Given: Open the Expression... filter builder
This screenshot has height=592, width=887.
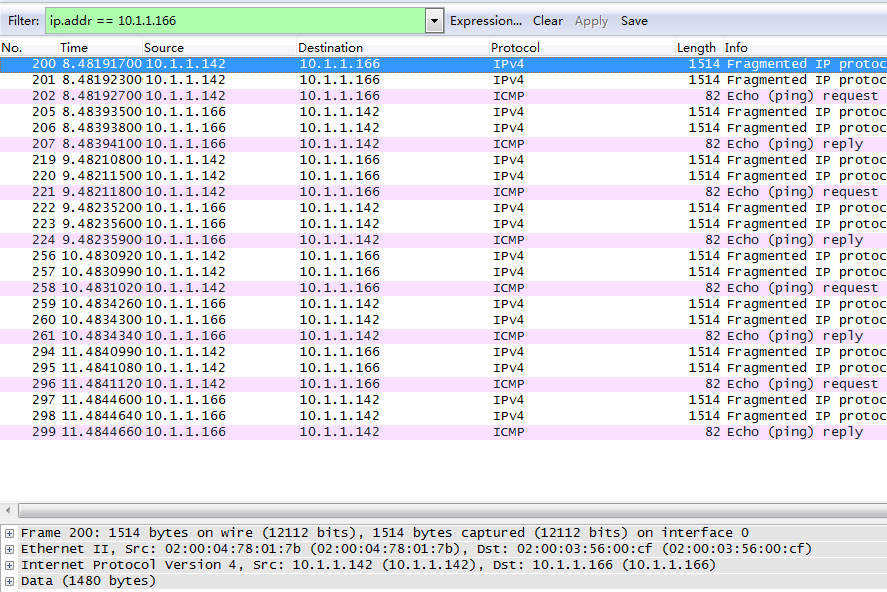Looking at the screenshot, I should pyautogui.click(x=486, y=21).
